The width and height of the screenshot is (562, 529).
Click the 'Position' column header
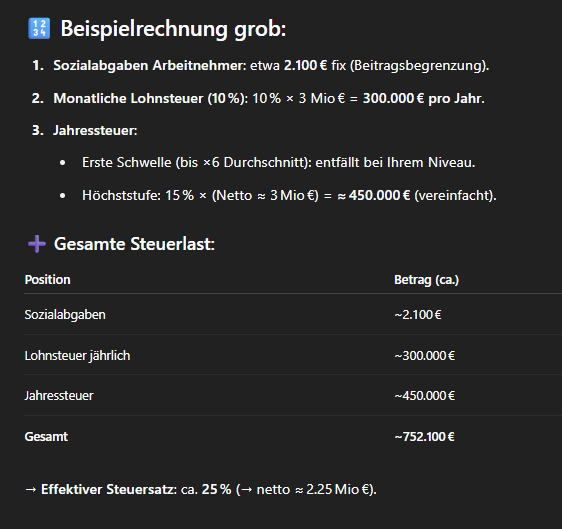47,280
